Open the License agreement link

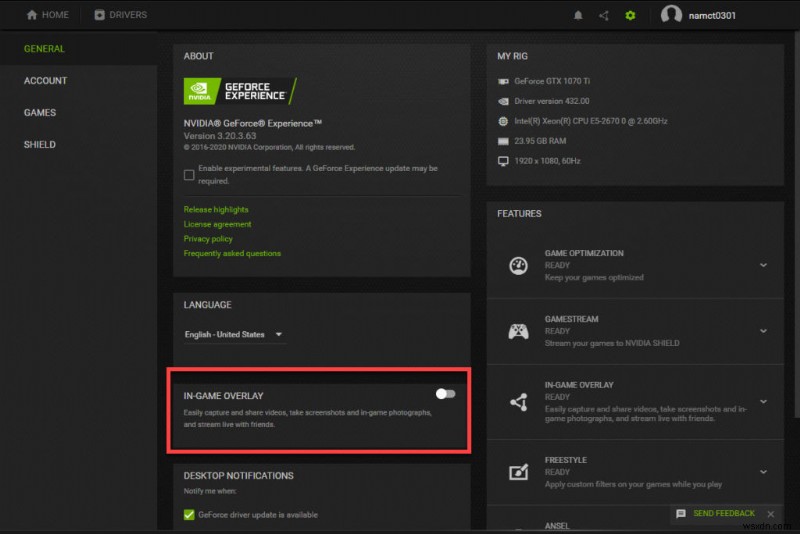click(x=217, y=224)
